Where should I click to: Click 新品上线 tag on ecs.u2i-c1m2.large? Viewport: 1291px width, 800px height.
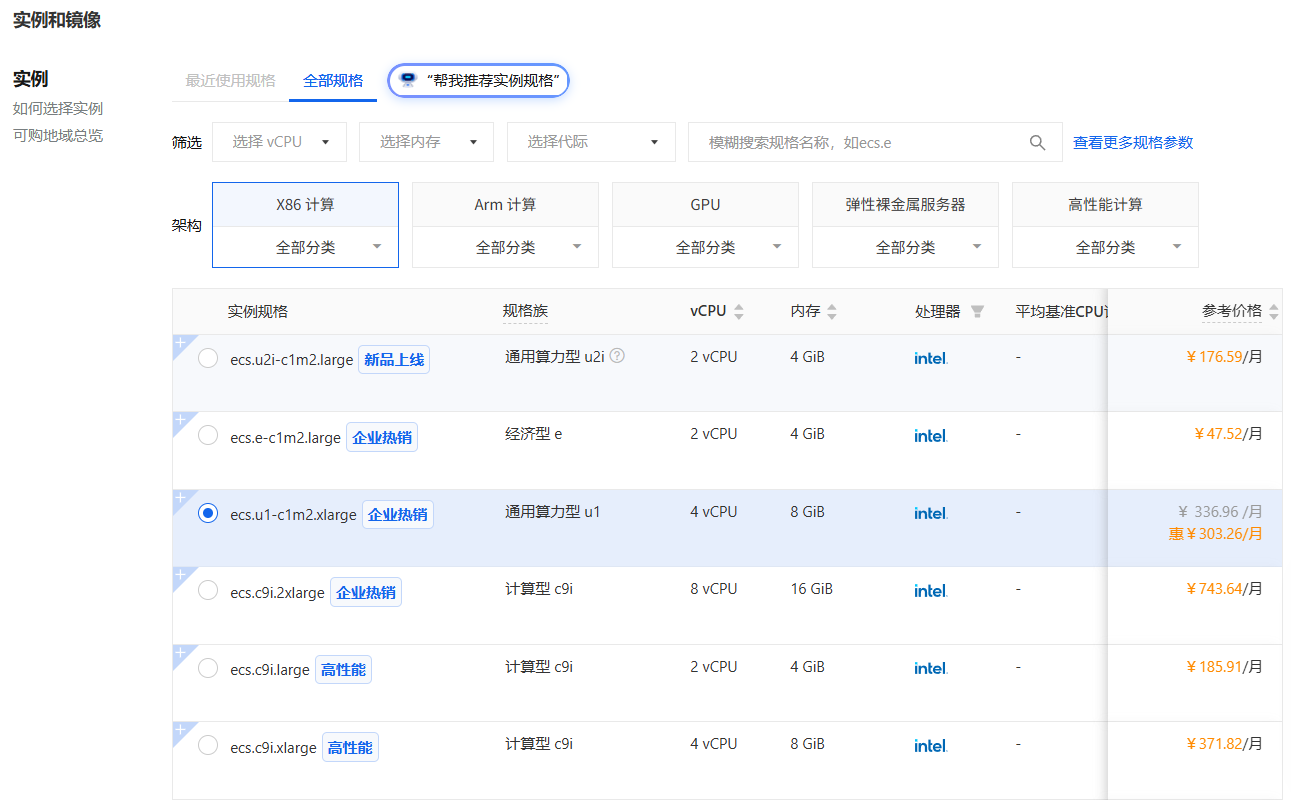(x=394, y=360)
